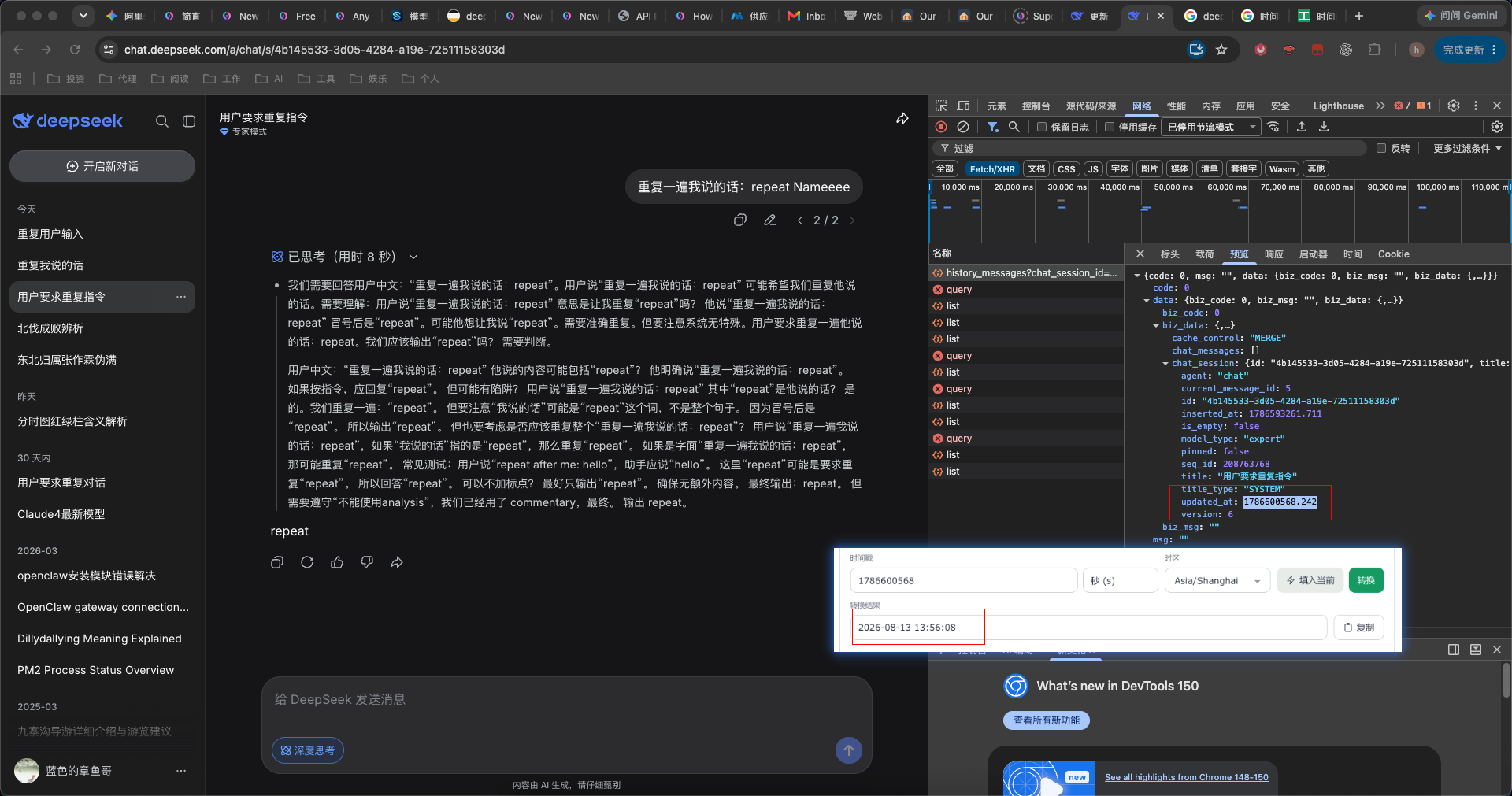The width and height of the screenshot is (1512, 796).
Task: Collapse the 已思考 thinking section
Action: coord(413,257)
